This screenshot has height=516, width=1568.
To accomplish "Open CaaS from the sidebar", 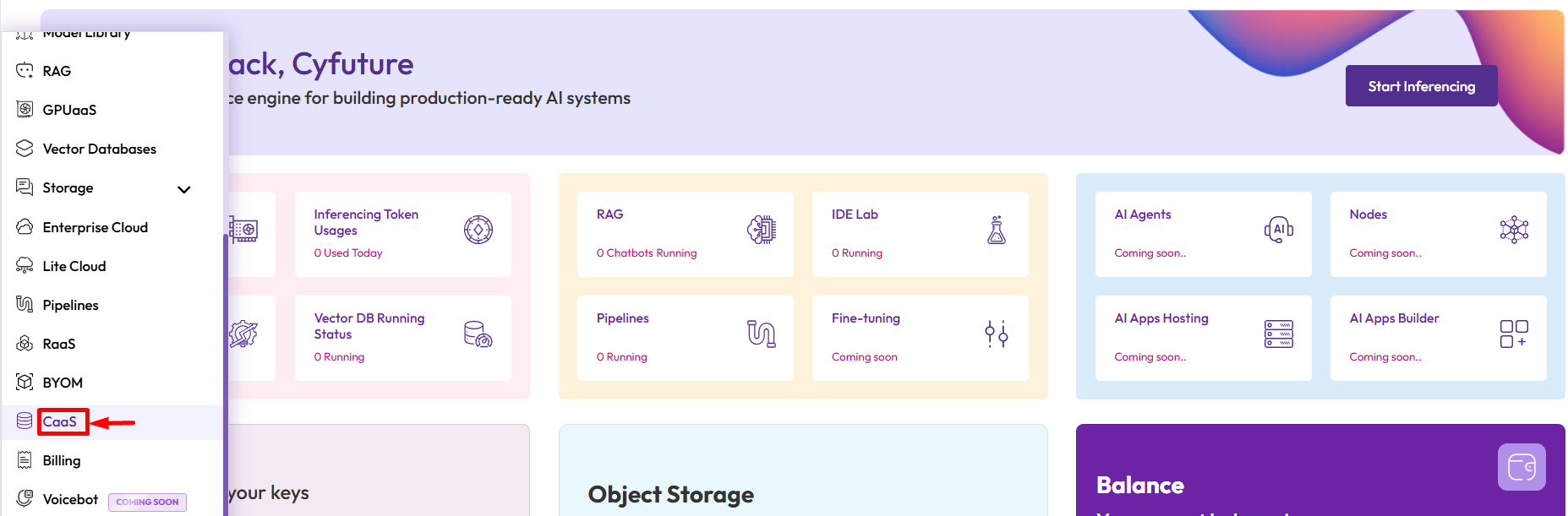I will [60, 421].
